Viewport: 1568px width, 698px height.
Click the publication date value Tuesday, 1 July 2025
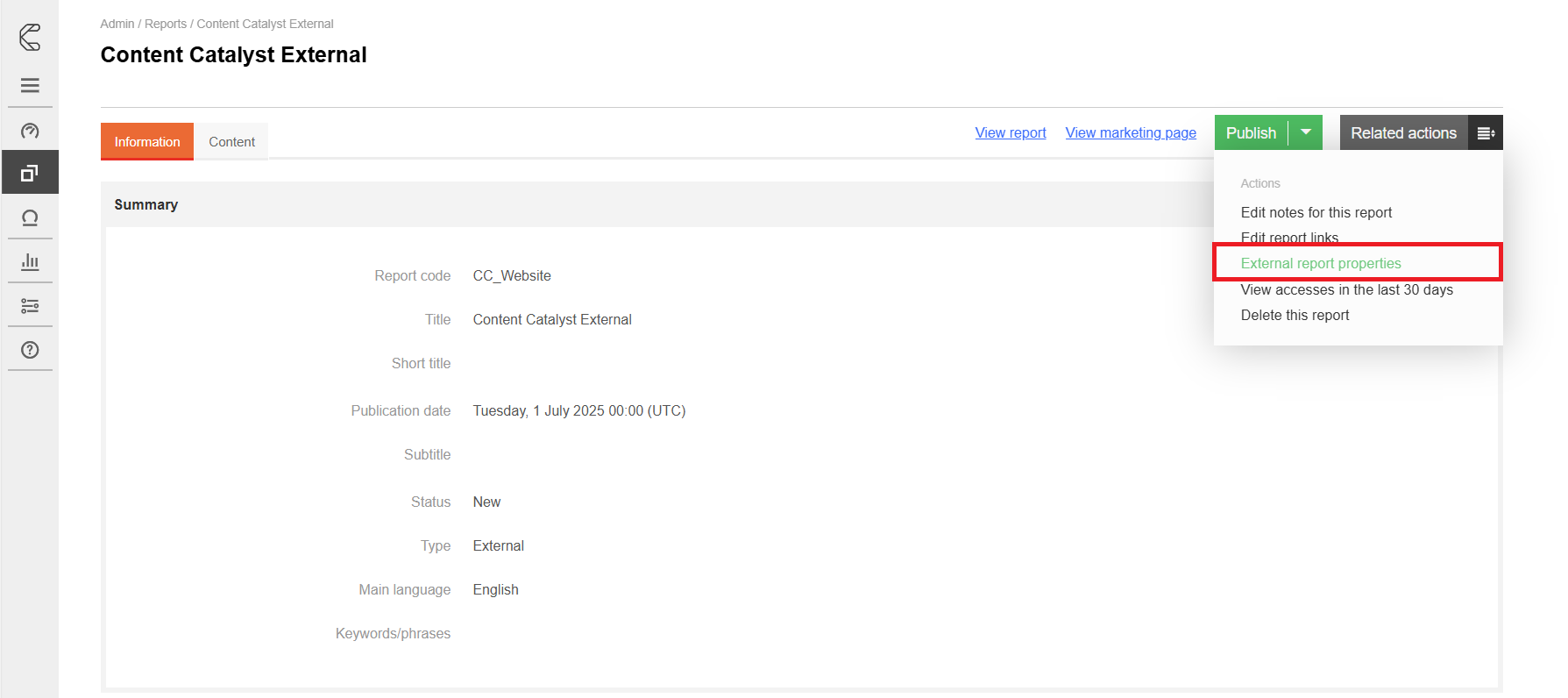579,410
